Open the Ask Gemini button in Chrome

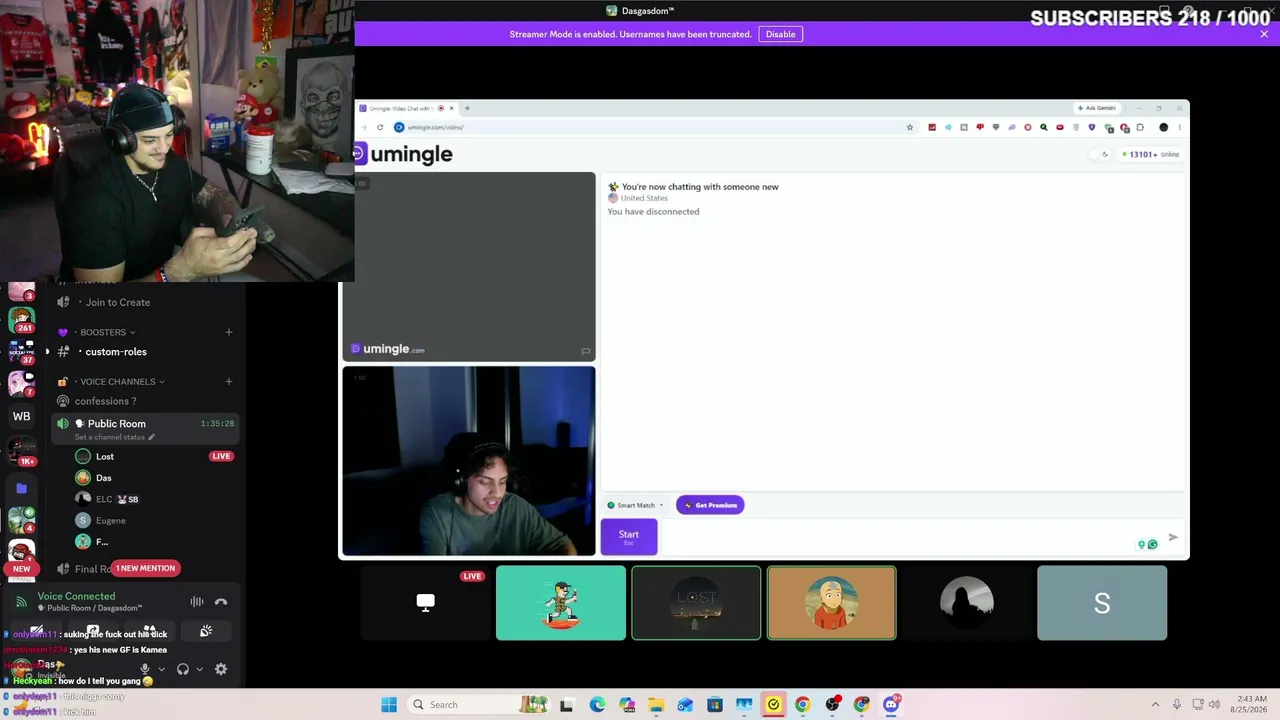pos(1097,108)
